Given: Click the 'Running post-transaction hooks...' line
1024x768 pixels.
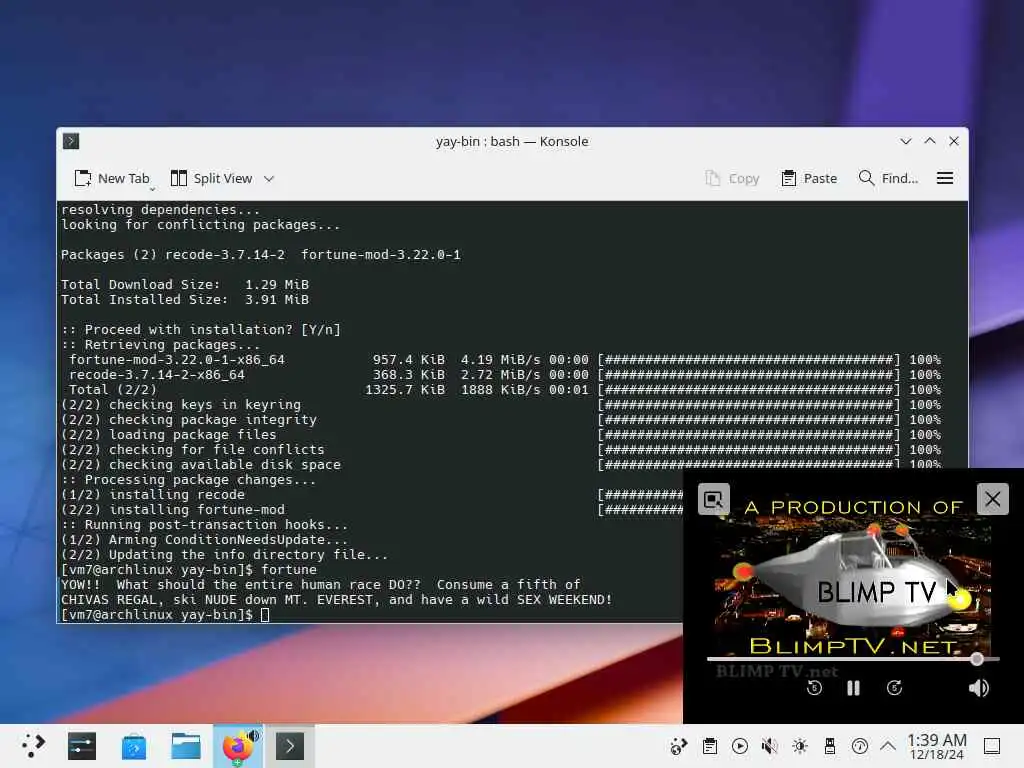Looking at the screenshot, I should (x=204, y=524).
